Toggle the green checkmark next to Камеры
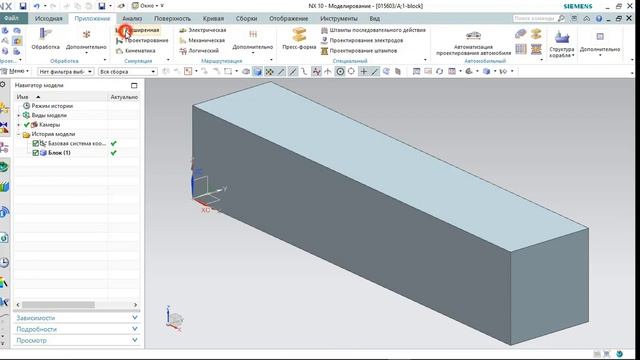The width and height of the screenshot is (640, 360). pyautogui.click(x=27, y=124)
